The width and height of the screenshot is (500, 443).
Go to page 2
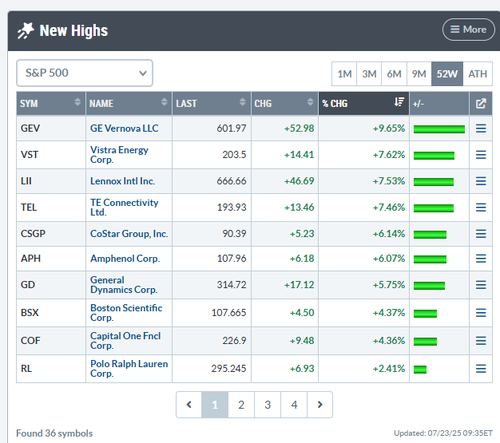click(241, 405)
